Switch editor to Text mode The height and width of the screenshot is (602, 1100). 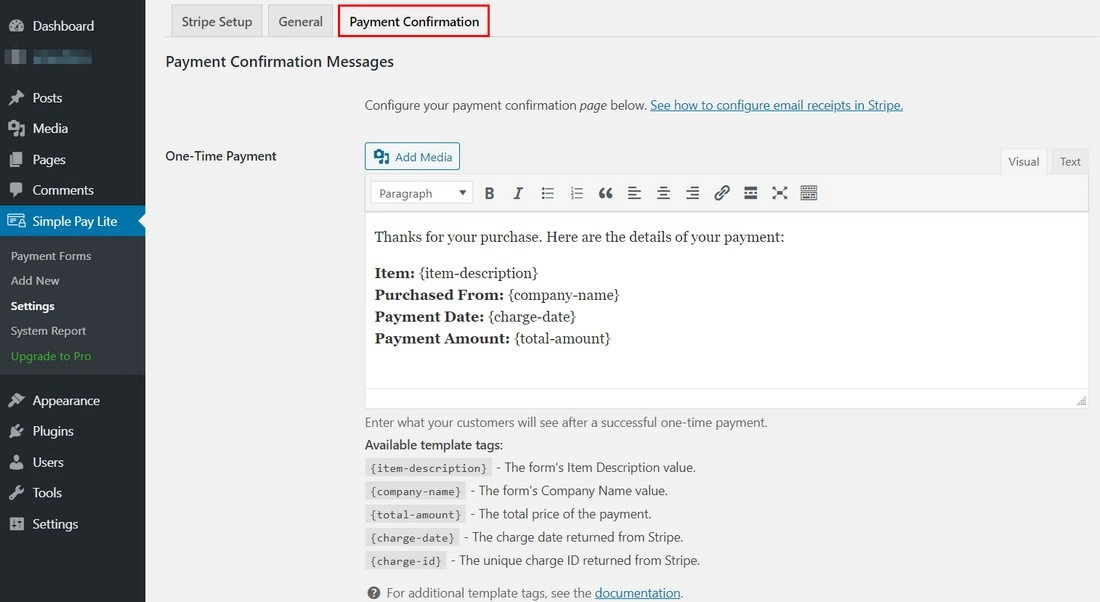[1070, 162]
